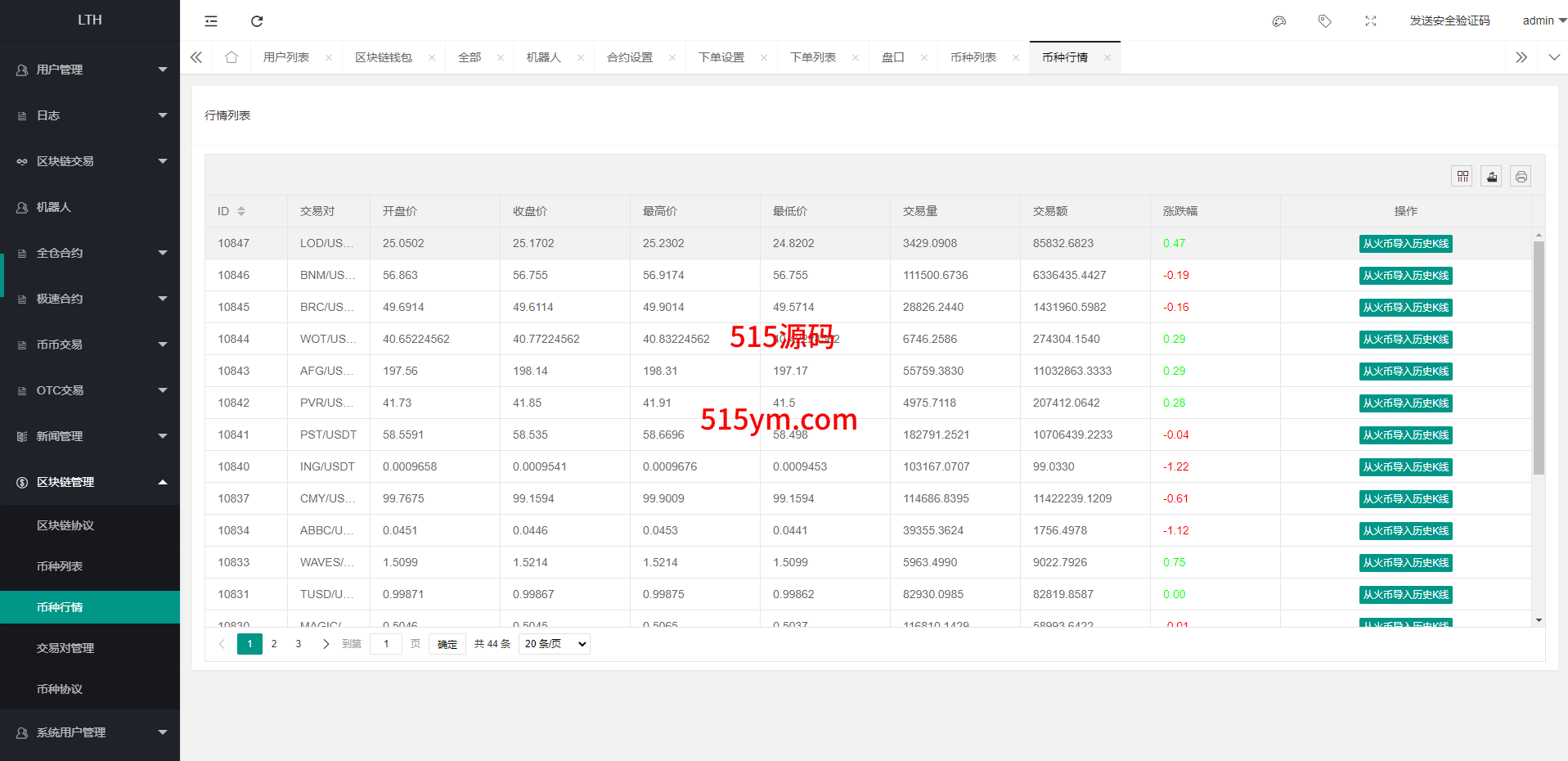Open the column filter grid icon

coord(1462,176)
